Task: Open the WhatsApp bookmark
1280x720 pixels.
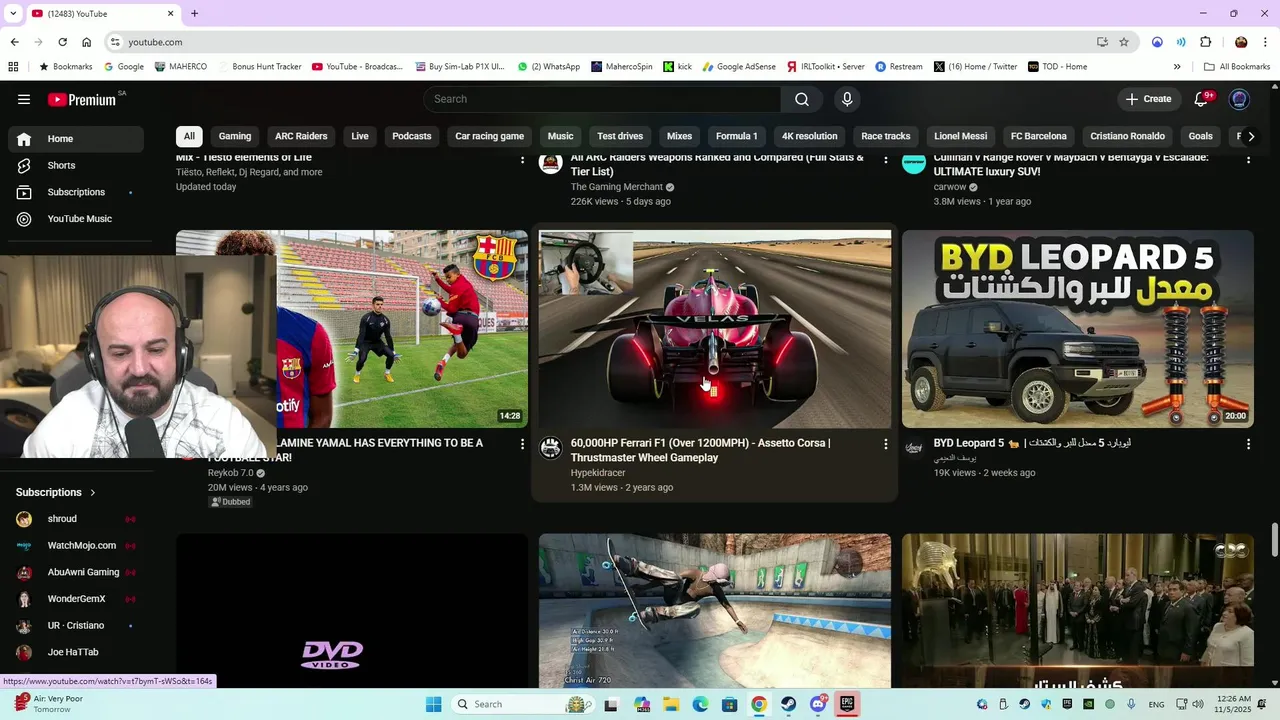Action: pos(549,67)
